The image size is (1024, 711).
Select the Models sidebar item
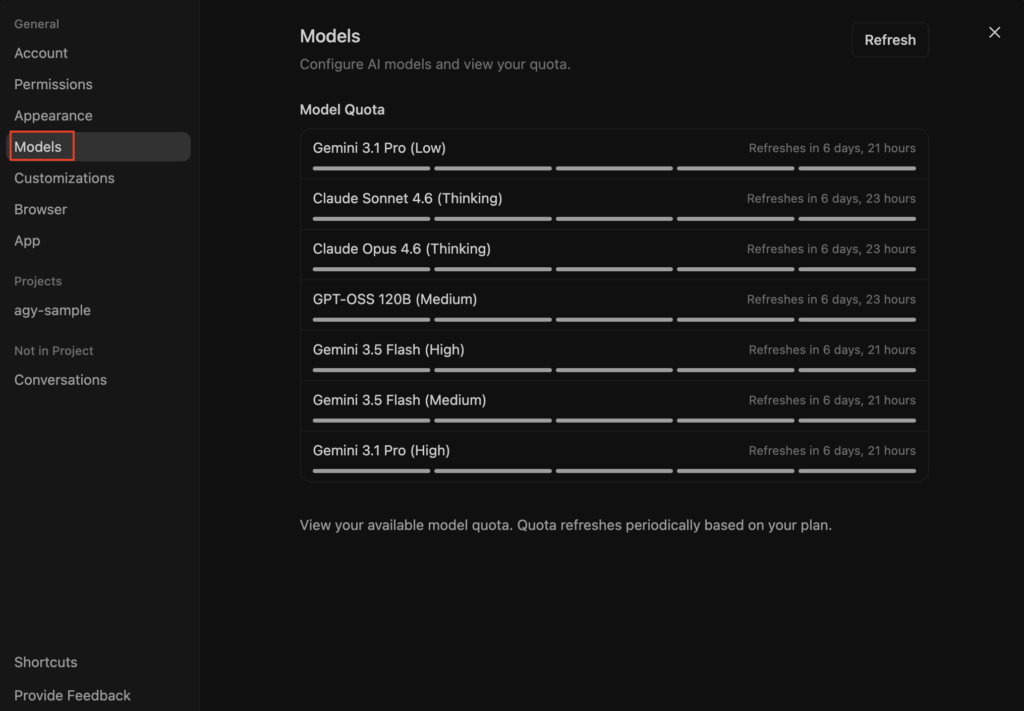pyautogui.click(x=99, y=147)
